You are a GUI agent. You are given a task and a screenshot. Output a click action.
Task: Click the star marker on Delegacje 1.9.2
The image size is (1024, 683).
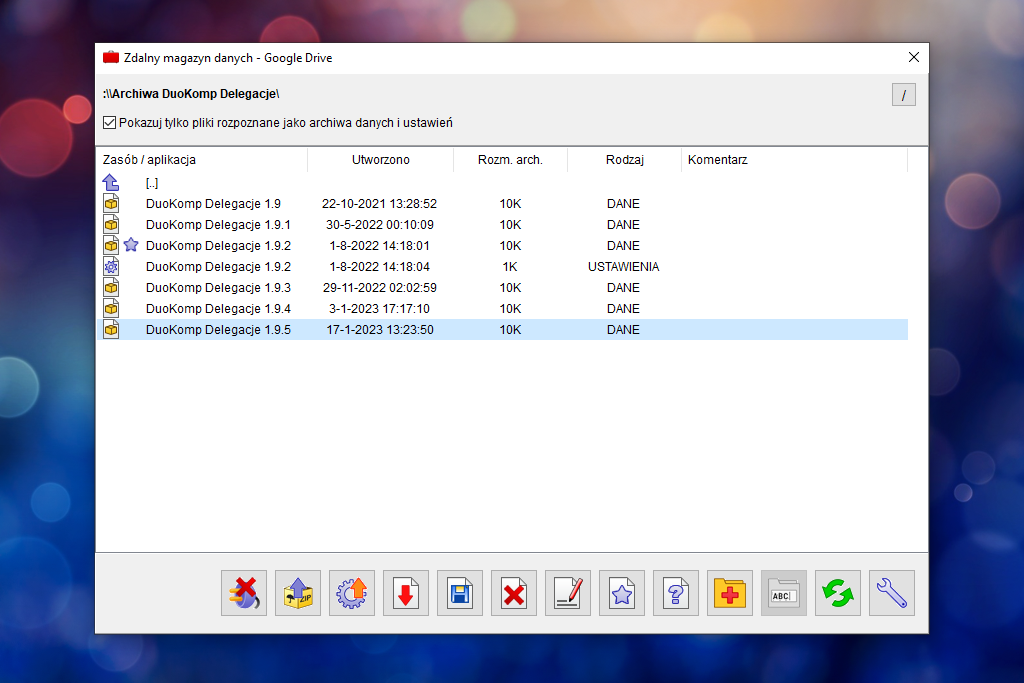pos(131,245)
